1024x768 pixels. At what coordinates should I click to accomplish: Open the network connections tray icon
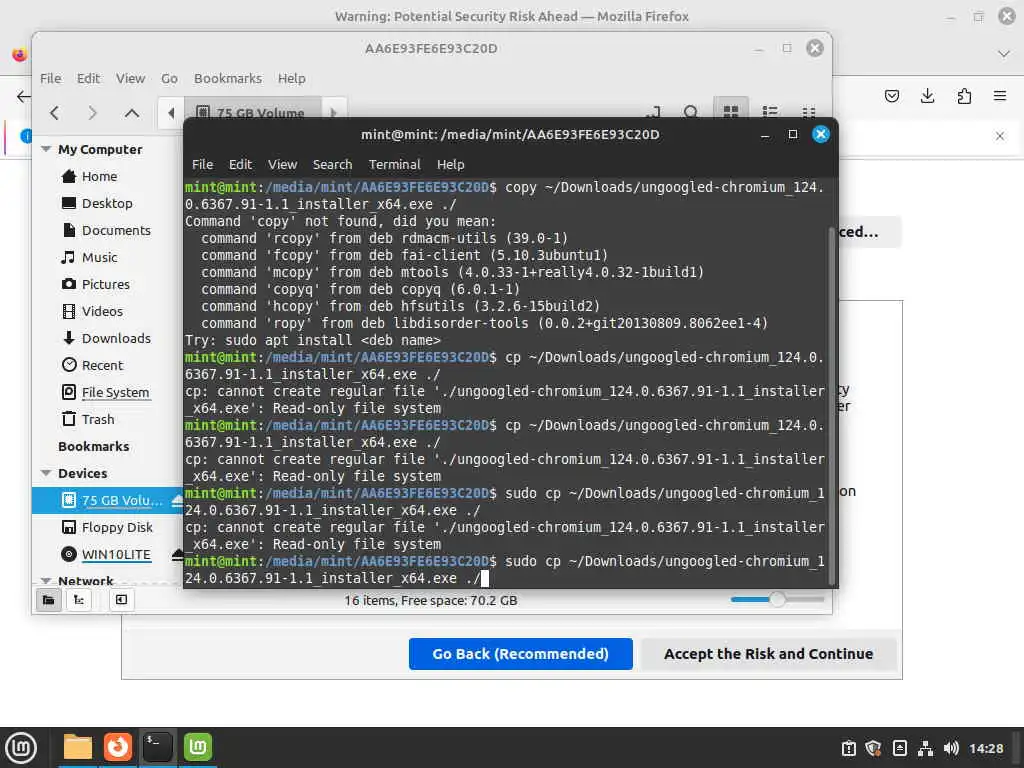tap(925, 748)
